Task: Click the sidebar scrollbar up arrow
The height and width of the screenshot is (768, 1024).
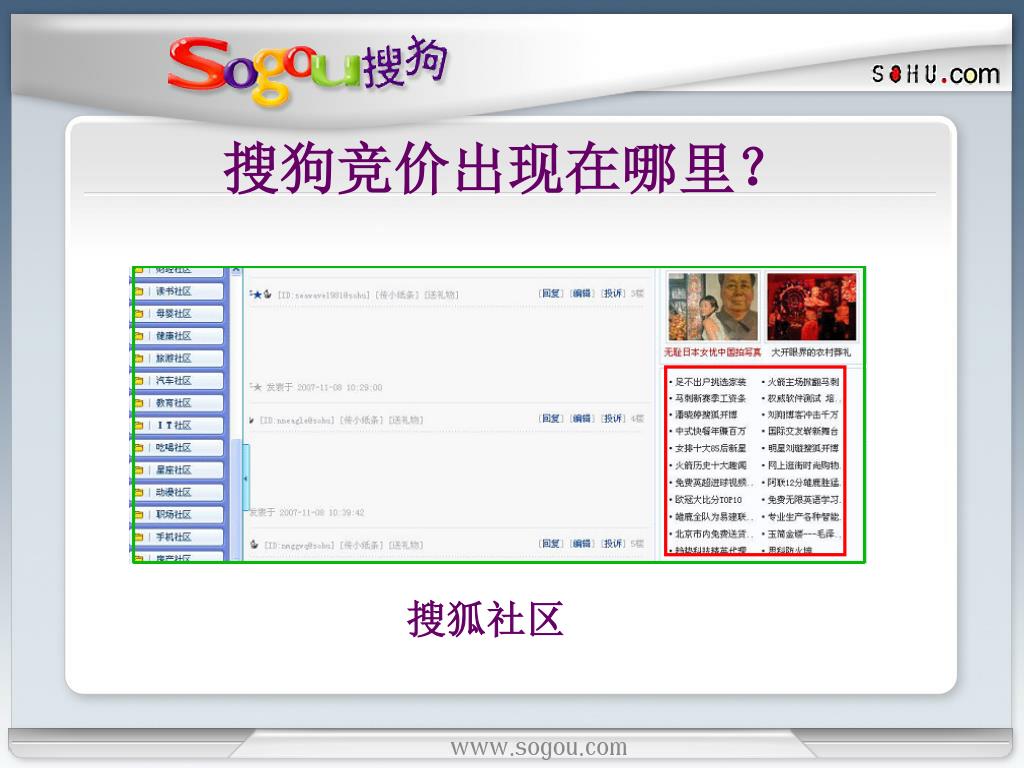Action: [236, 270]
